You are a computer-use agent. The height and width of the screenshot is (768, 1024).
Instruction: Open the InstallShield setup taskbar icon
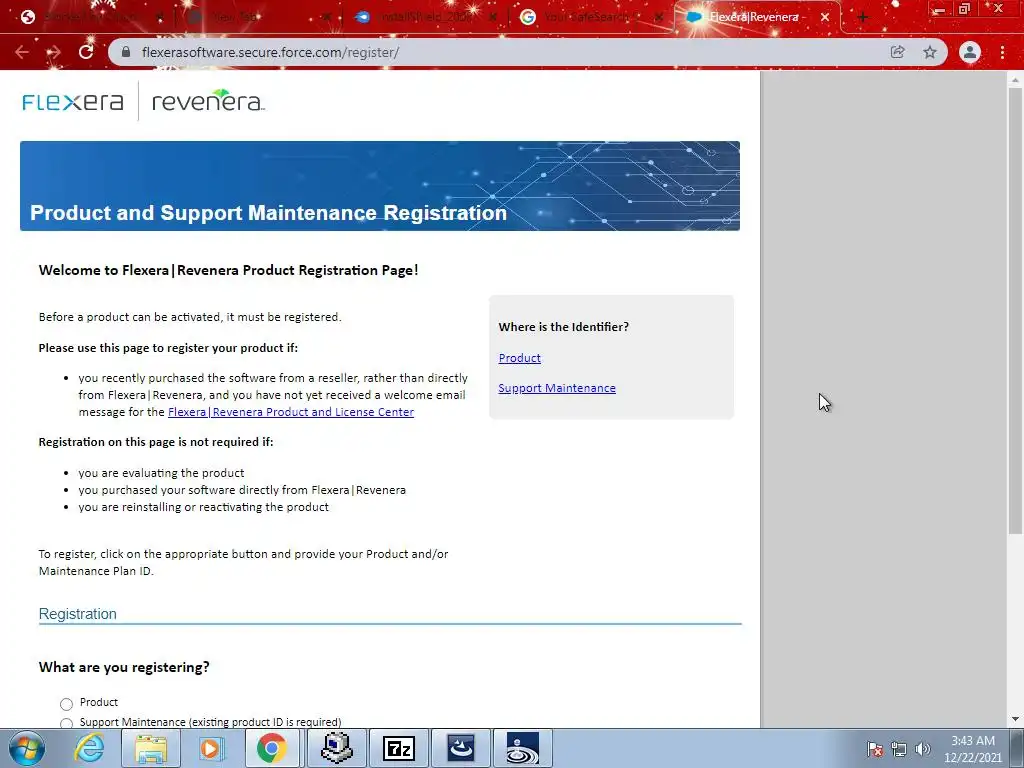tap(461, 748)
